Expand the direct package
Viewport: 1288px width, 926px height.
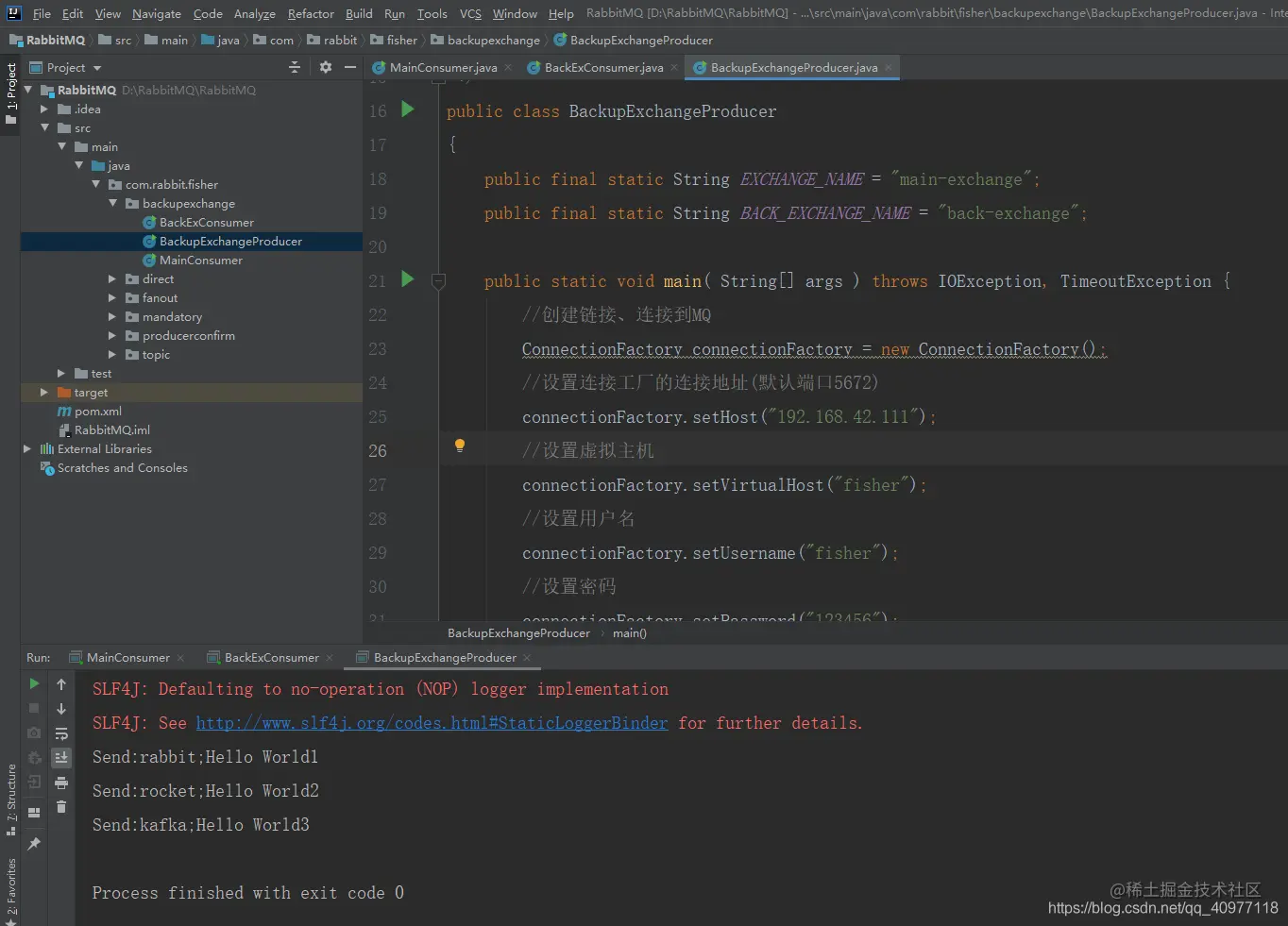click(x=112, y=278)
